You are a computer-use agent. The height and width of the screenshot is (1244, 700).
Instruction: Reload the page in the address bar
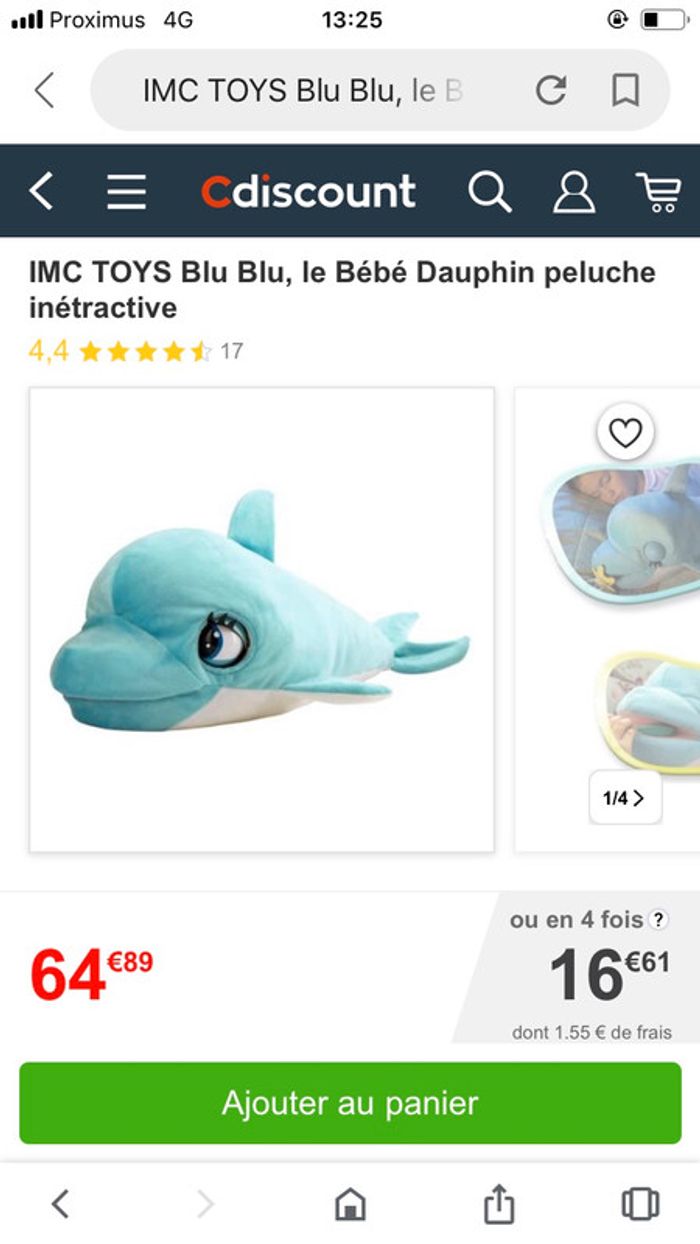[550, 91]
